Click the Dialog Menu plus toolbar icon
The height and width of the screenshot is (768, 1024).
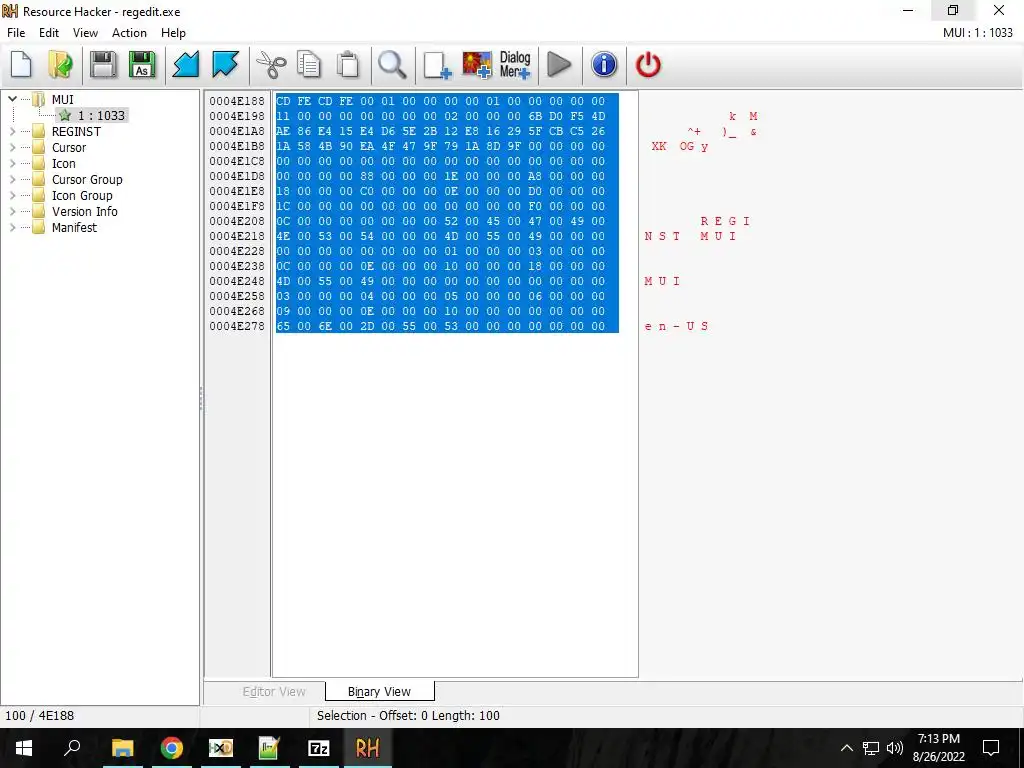pos(515,65)
